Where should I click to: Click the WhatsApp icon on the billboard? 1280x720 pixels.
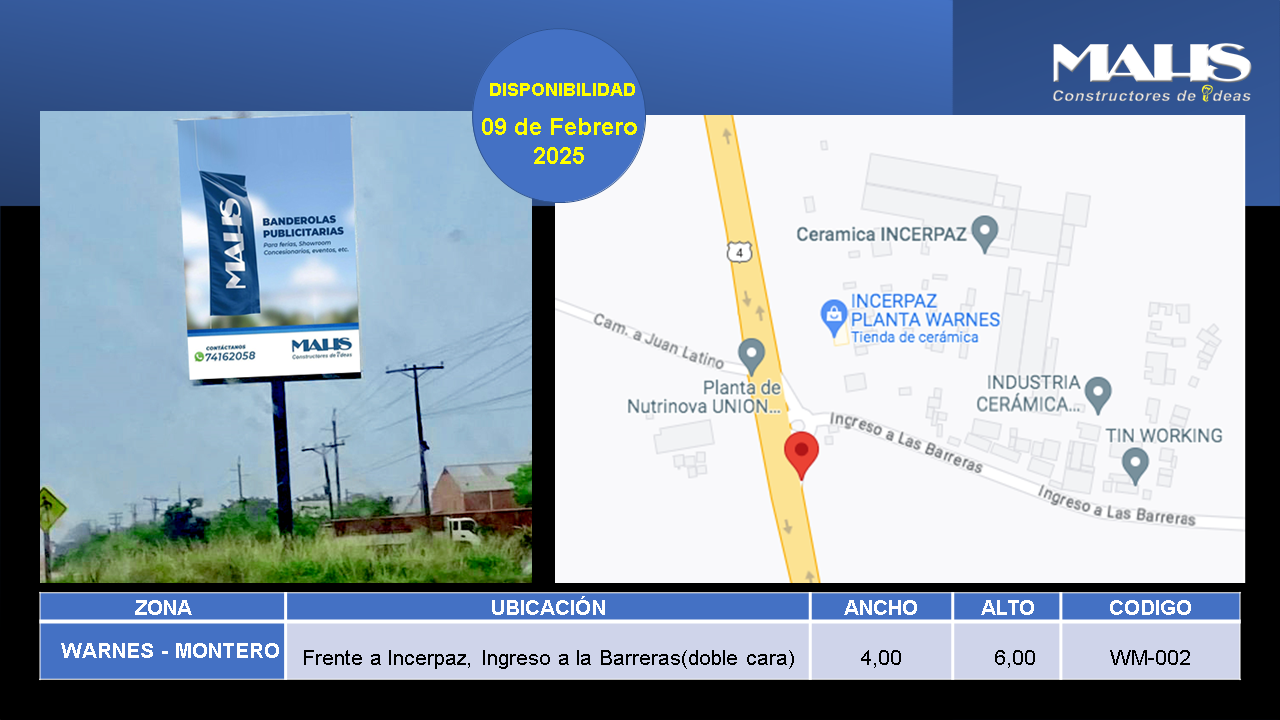pyautogui.click(x=199, y=356)
